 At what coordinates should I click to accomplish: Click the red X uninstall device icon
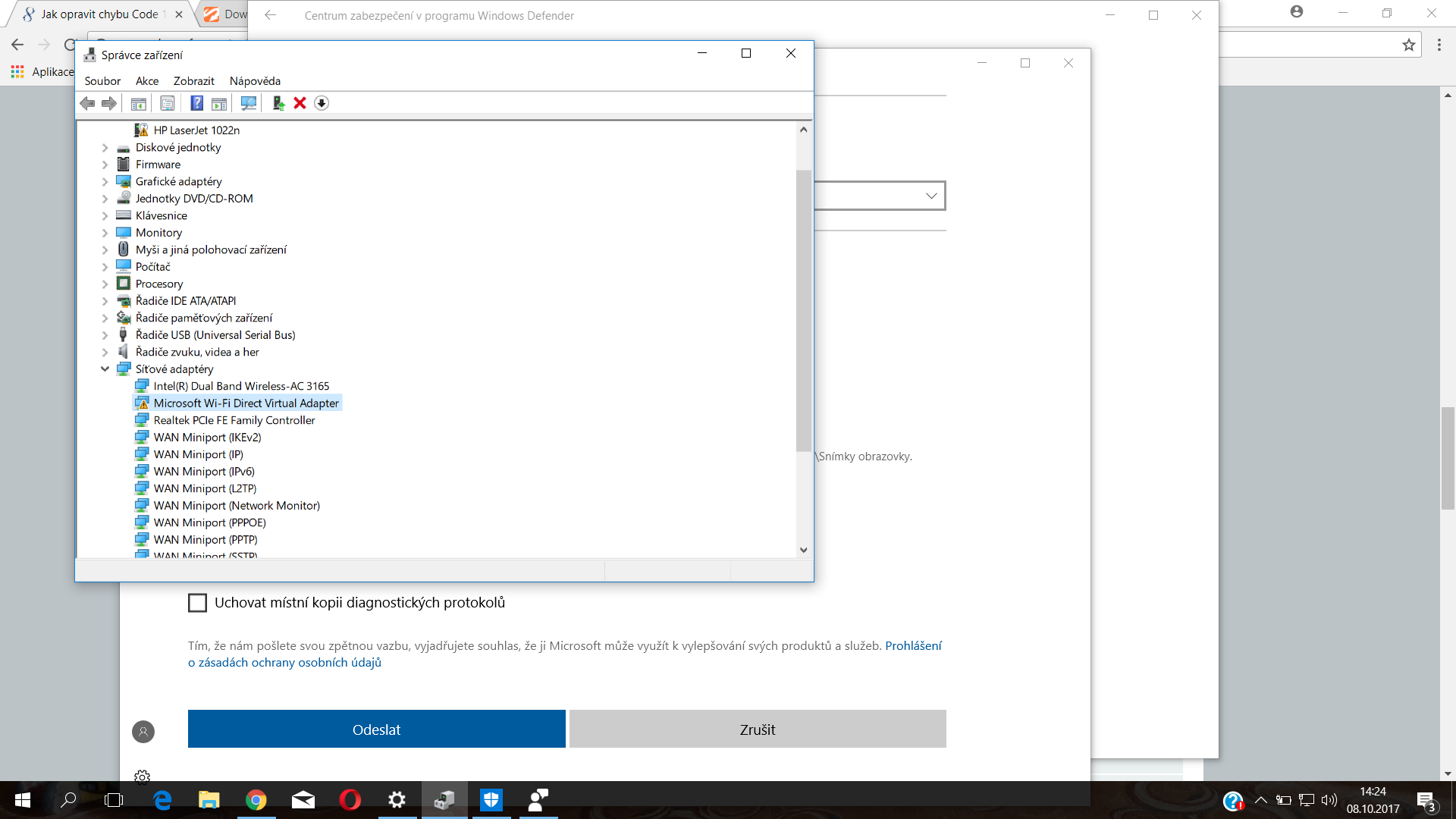[x=300, y=103]
